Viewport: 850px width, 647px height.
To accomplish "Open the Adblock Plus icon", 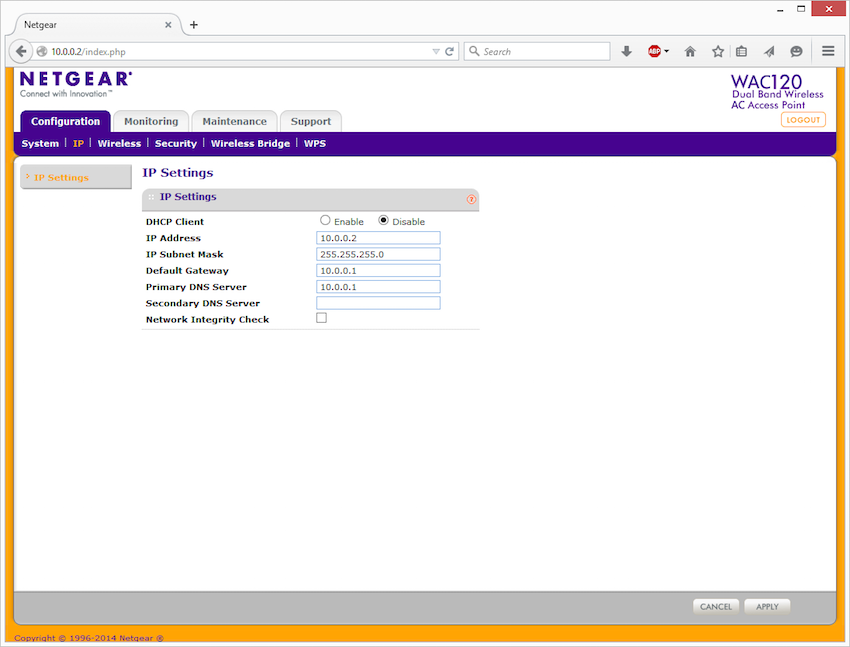I will [x=654, y=51].
